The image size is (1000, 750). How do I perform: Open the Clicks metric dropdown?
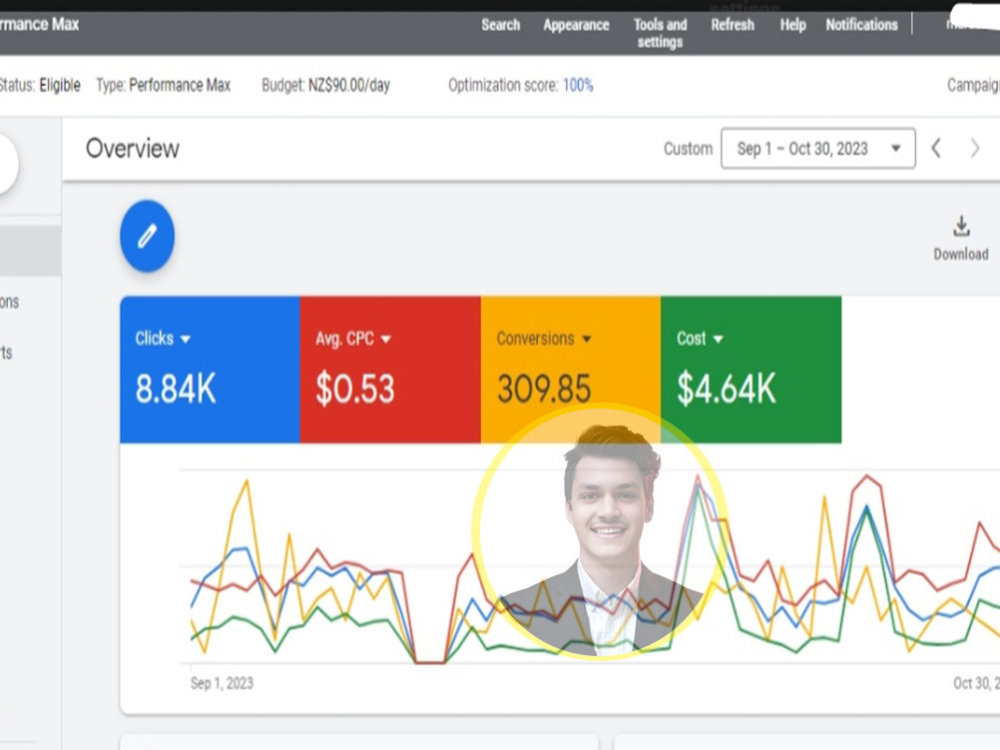click(x=163, y=338)
